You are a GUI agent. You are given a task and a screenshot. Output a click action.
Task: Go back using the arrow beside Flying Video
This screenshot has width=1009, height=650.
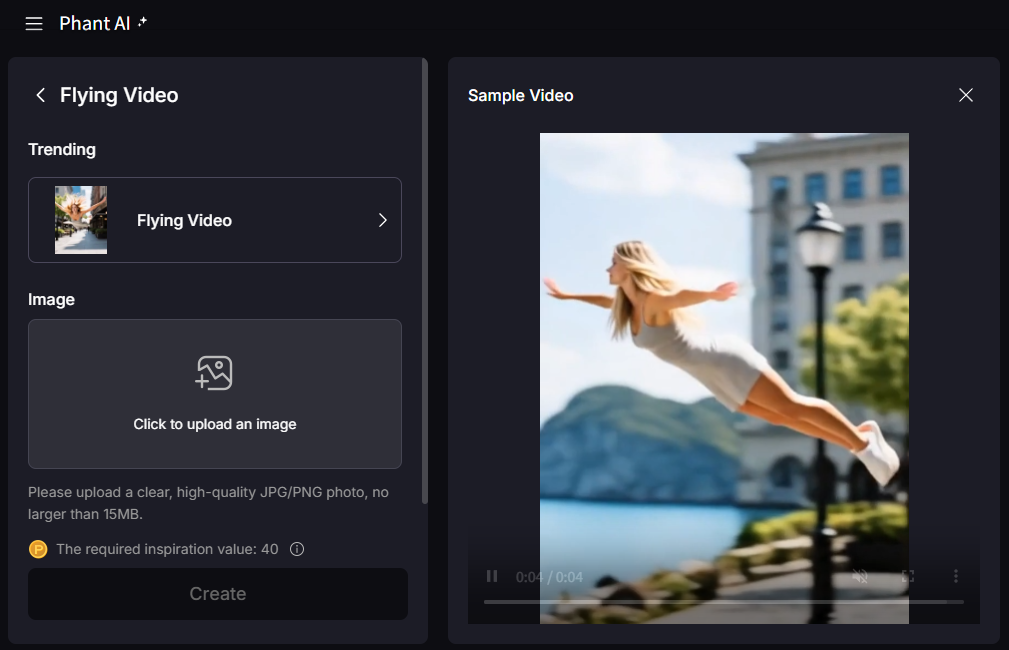40,95
